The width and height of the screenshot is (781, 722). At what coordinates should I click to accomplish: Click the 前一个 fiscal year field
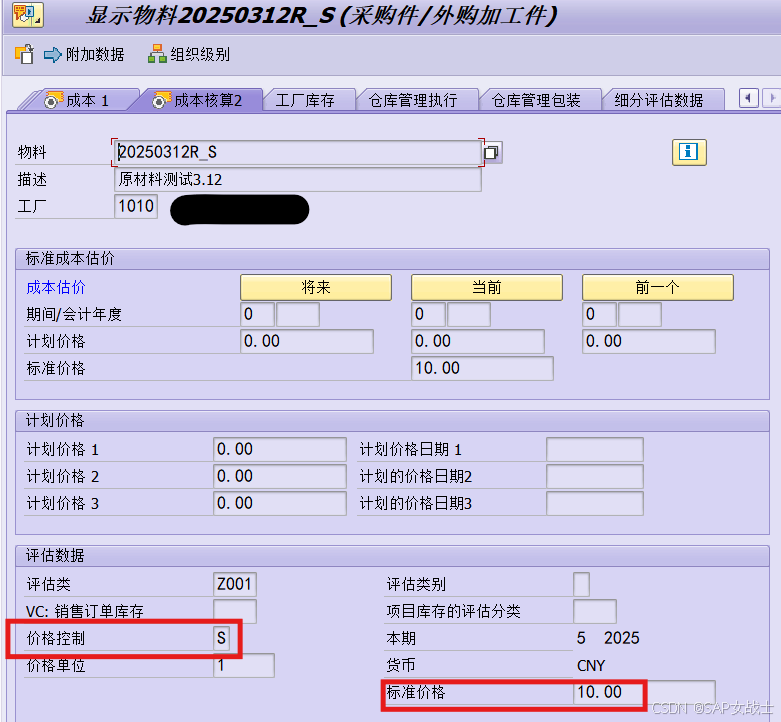point(640,314)
